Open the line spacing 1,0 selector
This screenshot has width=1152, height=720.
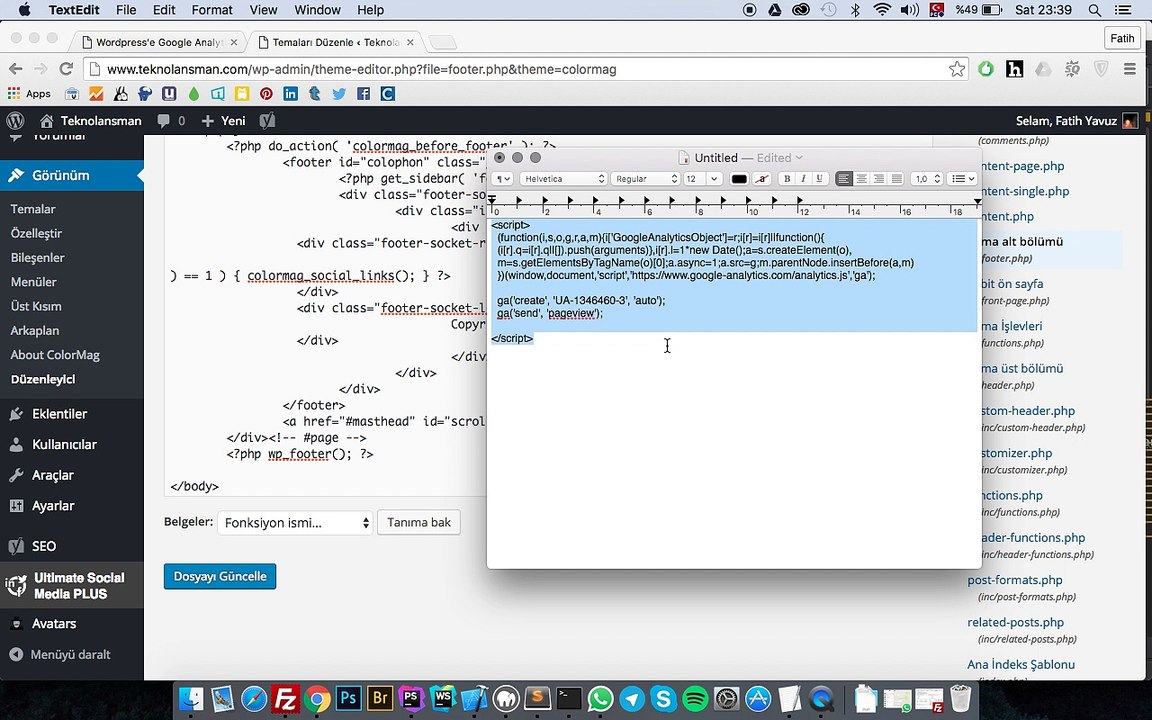tap(926, 179)
